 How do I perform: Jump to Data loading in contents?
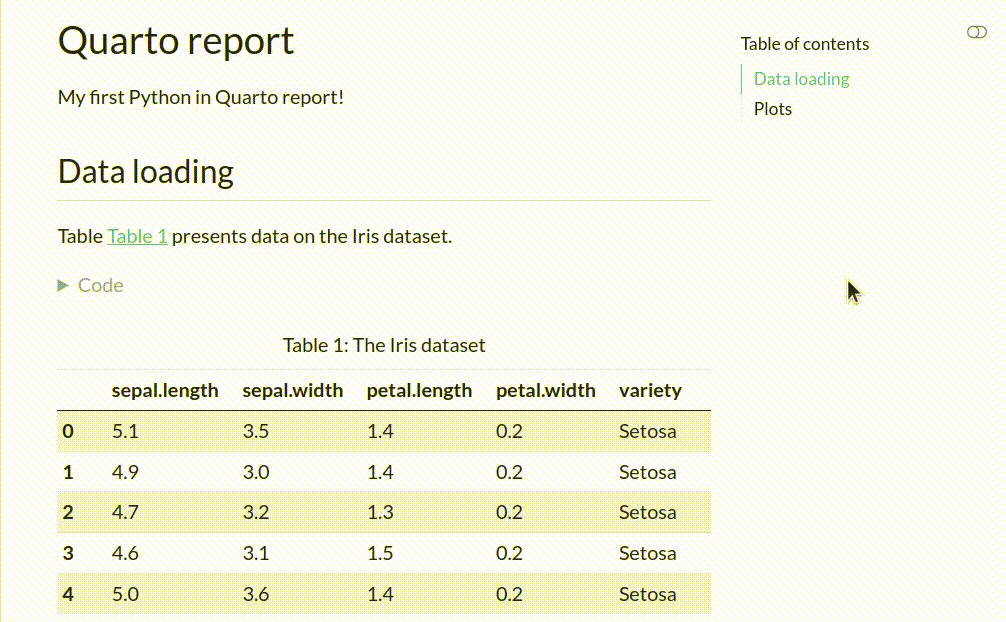click(x=801, y=79)
